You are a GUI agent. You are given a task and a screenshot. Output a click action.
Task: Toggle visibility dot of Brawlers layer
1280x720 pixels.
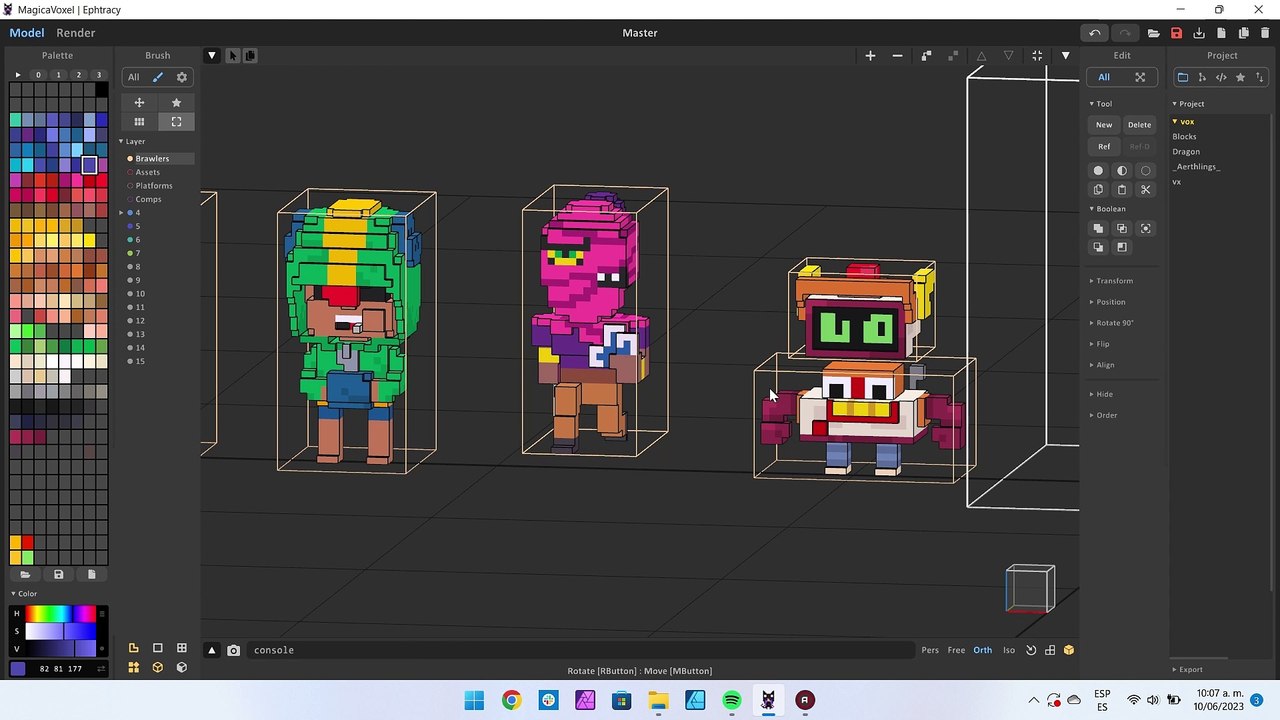(x=130, y=159)
